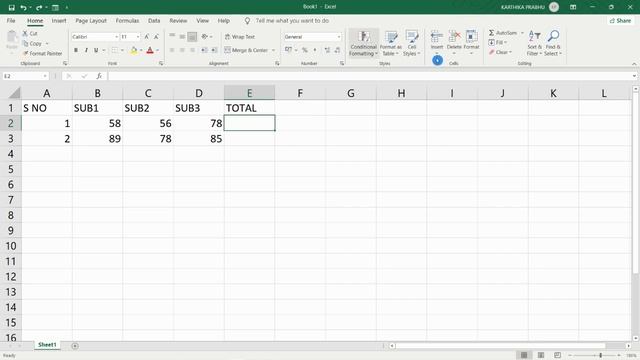Click the Insert Function fx button
This screenshot has width=640, height=360.
(x=99, y=76)
